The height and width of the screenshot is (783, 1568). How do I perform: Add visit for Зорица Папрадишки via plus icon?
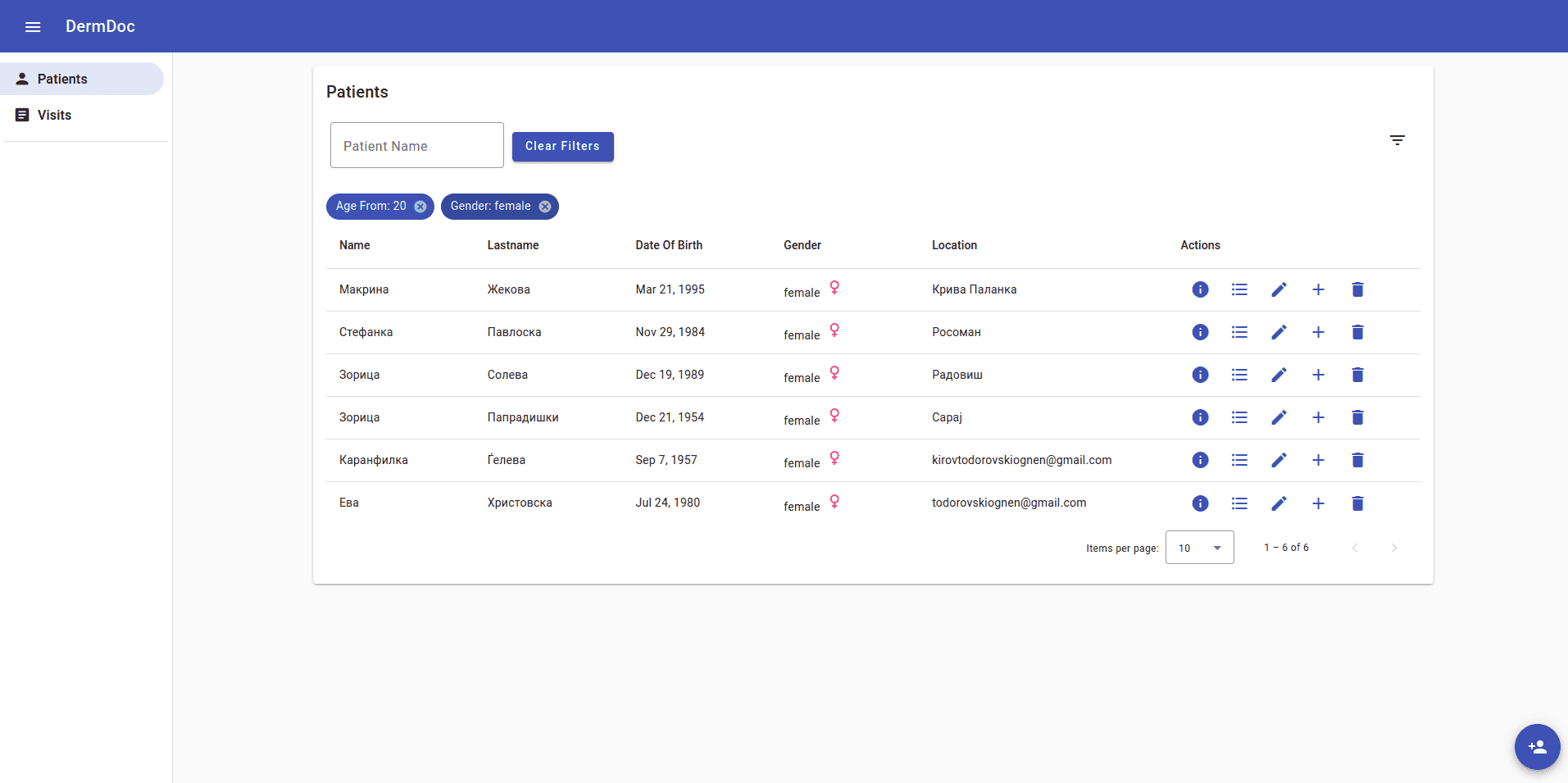pos(1318,417)
